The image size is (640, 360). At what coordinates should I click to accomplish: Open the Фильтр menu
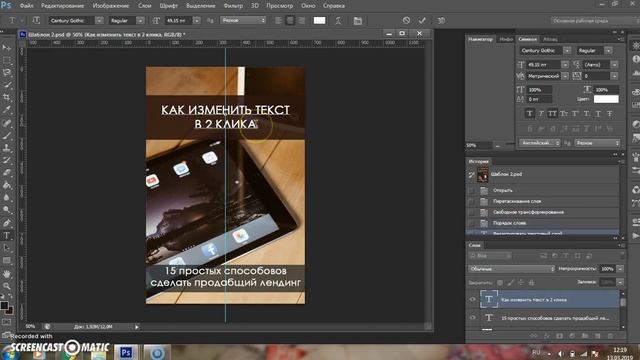(233, 6)
